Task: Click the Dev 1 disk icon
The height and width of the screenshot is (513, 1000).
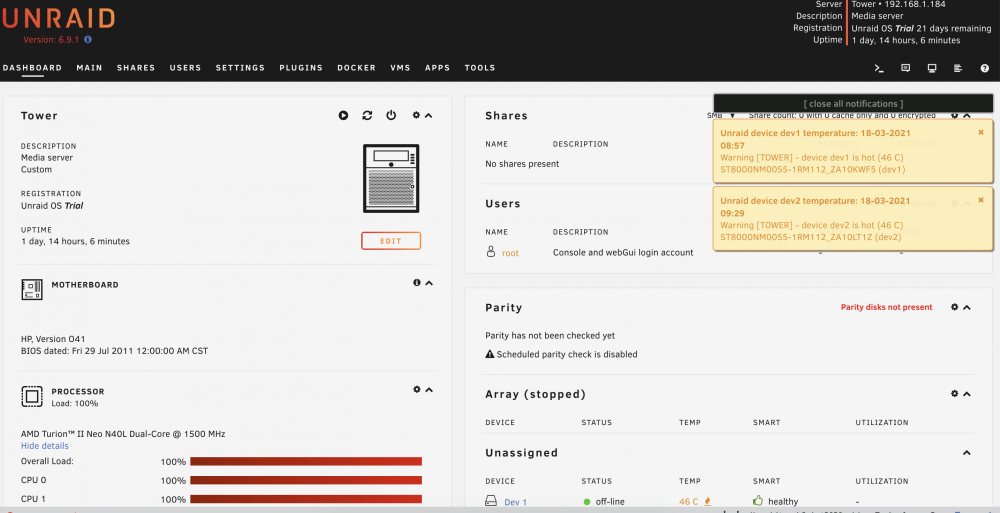Action: 491,501
